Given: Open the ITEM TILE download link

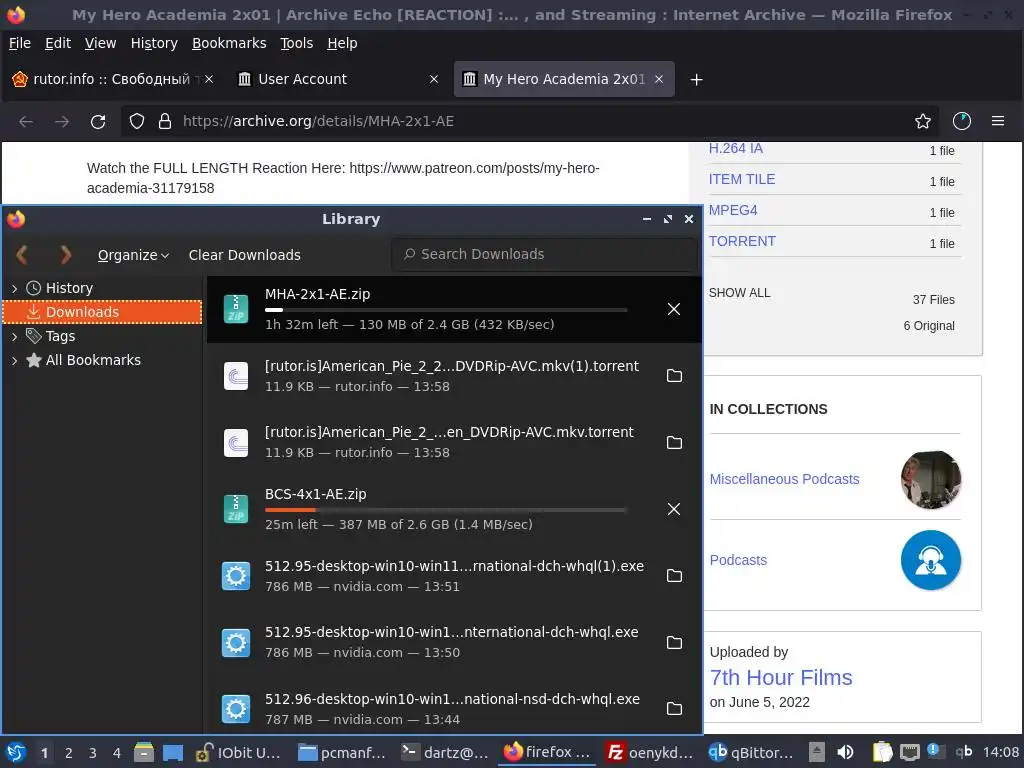Looking at the screenshot, I should tap(742, 180).
